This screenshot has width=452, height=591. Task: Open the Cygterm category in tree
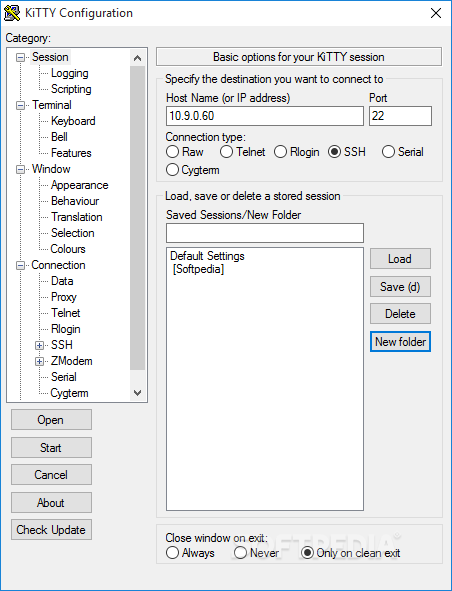[x=69, y=393]
